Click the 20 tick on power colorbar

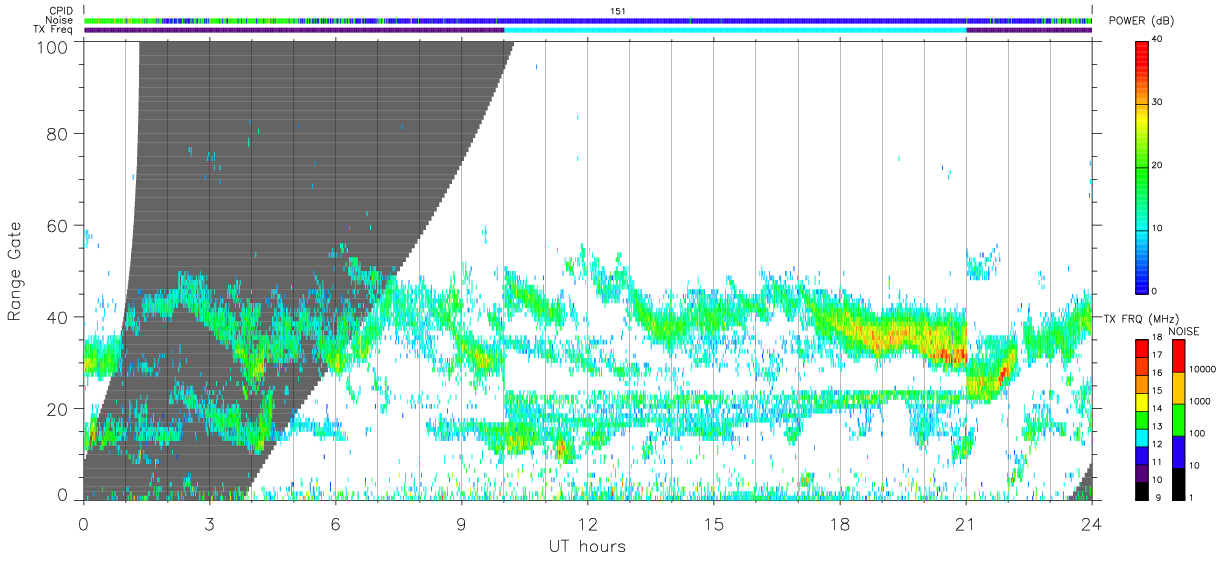click(x=1157, y=166)
